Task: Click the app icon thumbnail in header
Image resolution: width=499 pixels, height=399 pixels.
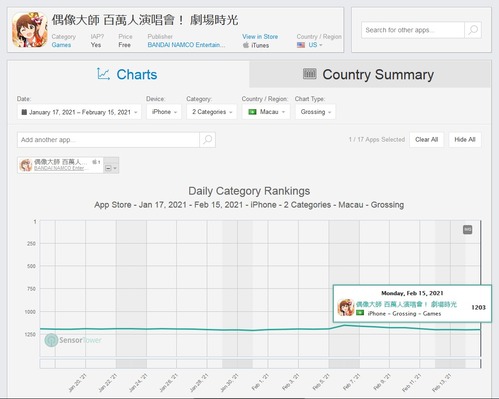Action: click(x=30, y=30)
